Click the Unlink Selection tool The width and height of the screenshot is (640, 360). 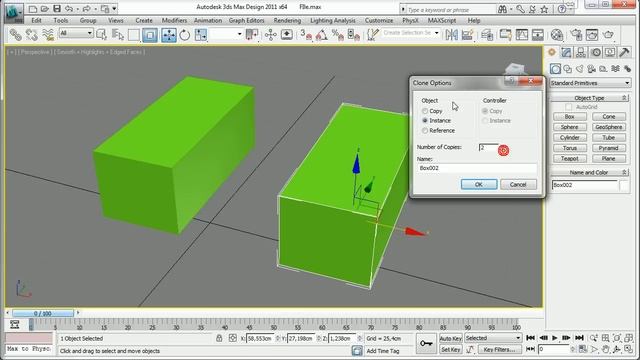coord(32,35)
